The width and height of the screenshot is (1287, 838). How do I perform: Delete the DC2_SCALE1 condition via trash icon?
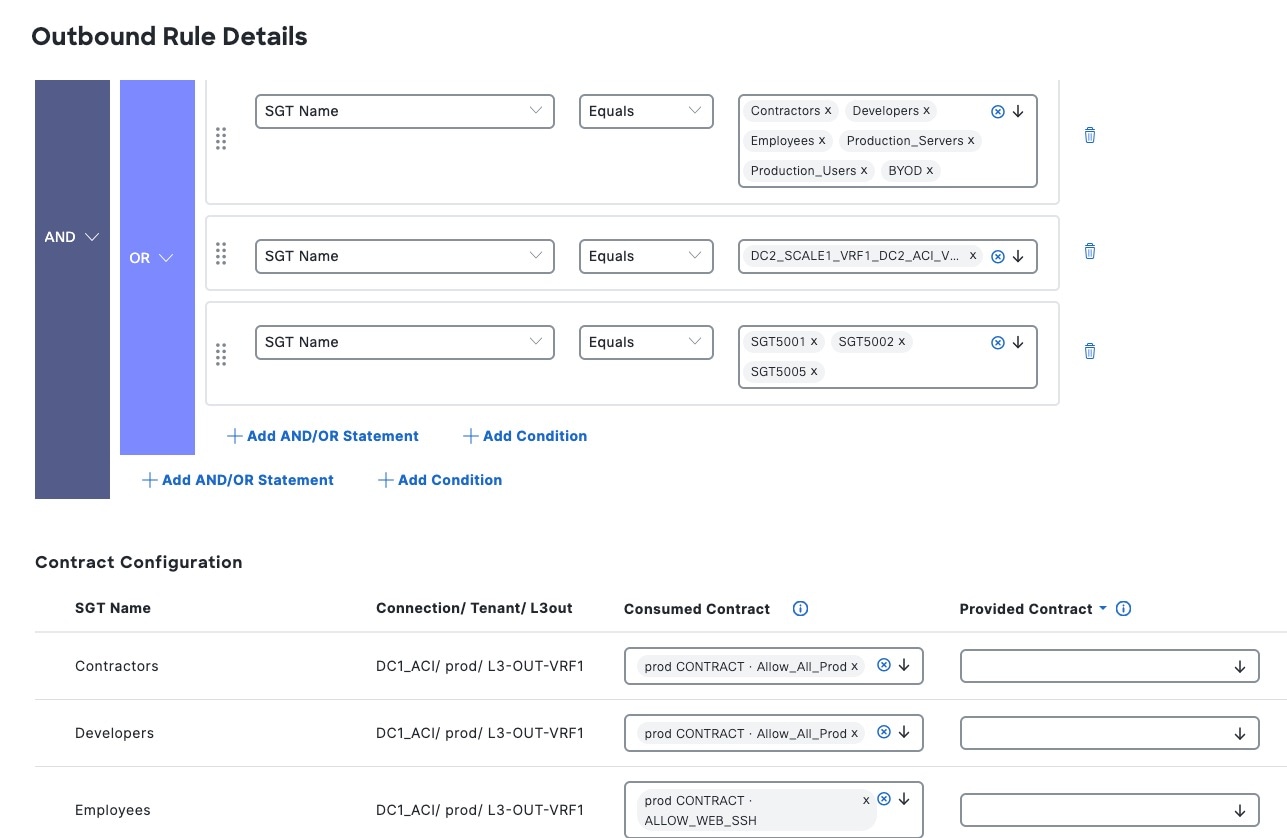coord(1090,251)
